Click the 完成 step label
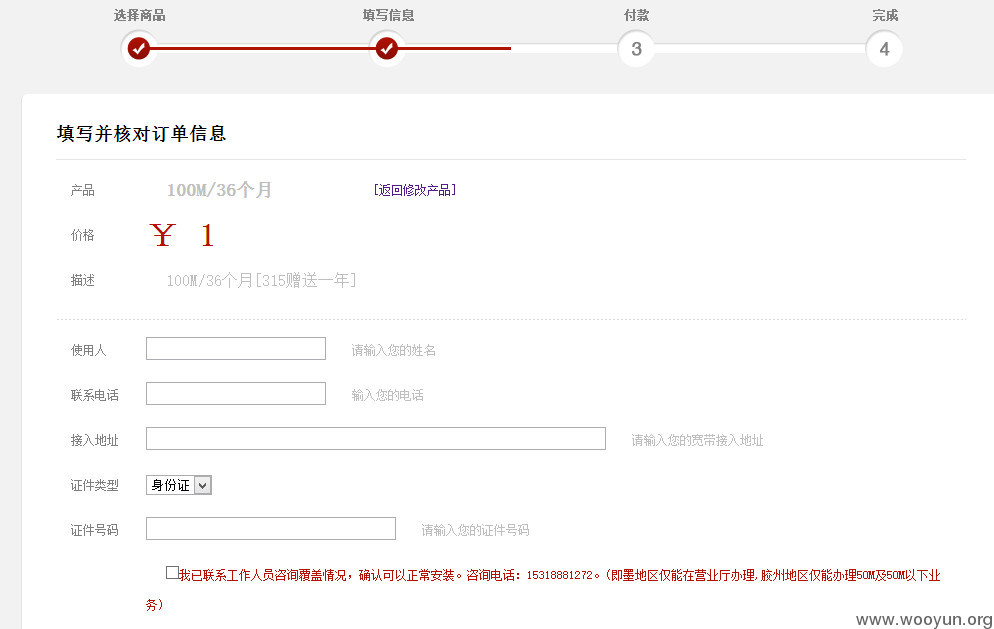Image resolution: width=994 pixels, height=629 pixels. 885,15
